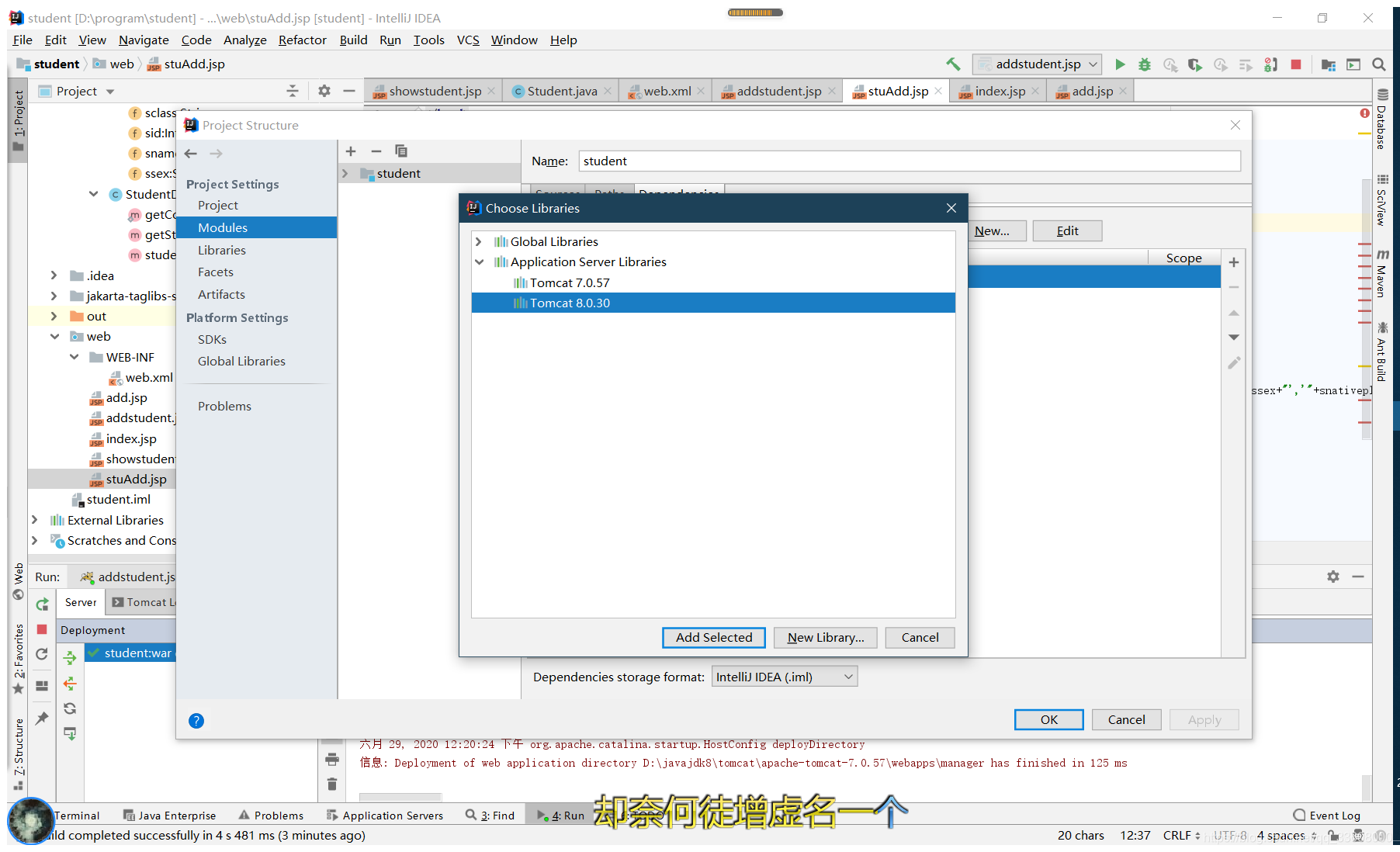This screenshot has height=852, width=1400.
Task: Collapse Application Server Libraries node
Action: coord(479,262)
